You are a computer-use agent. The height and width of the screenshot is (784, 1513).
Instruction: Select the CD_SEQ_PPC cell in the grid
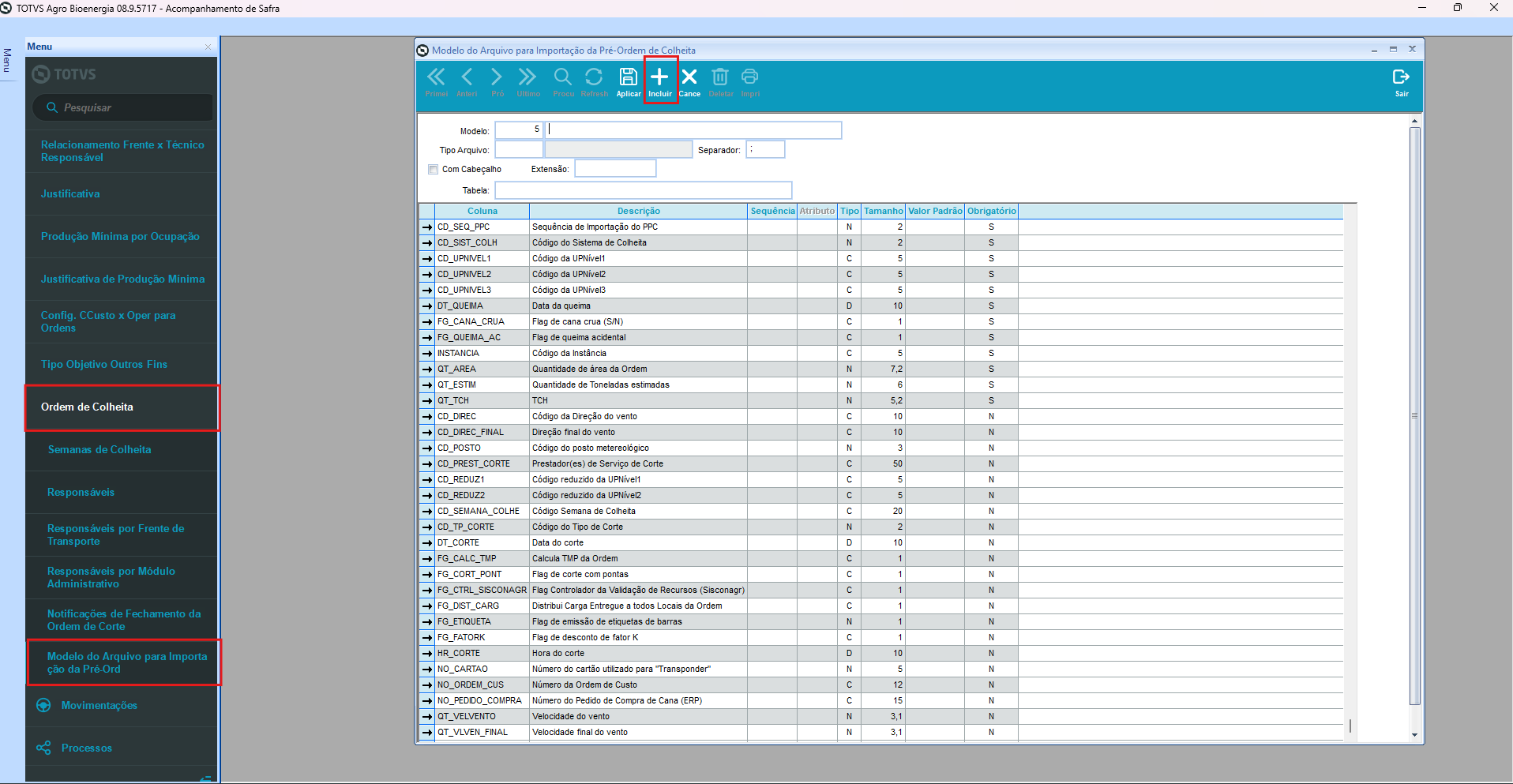tap(482, 227)
